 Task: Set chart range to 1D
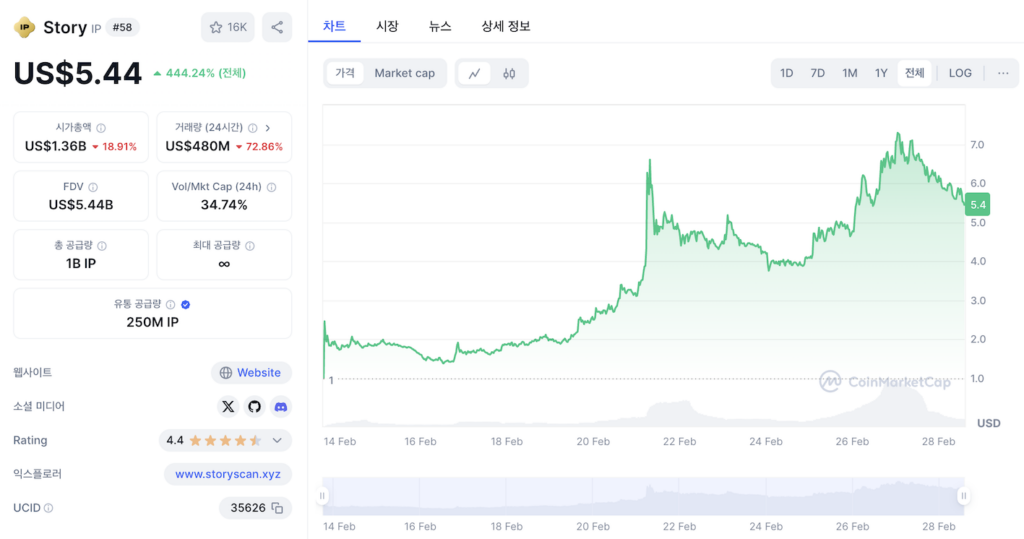pyautogui.click(x=786, y=73)
